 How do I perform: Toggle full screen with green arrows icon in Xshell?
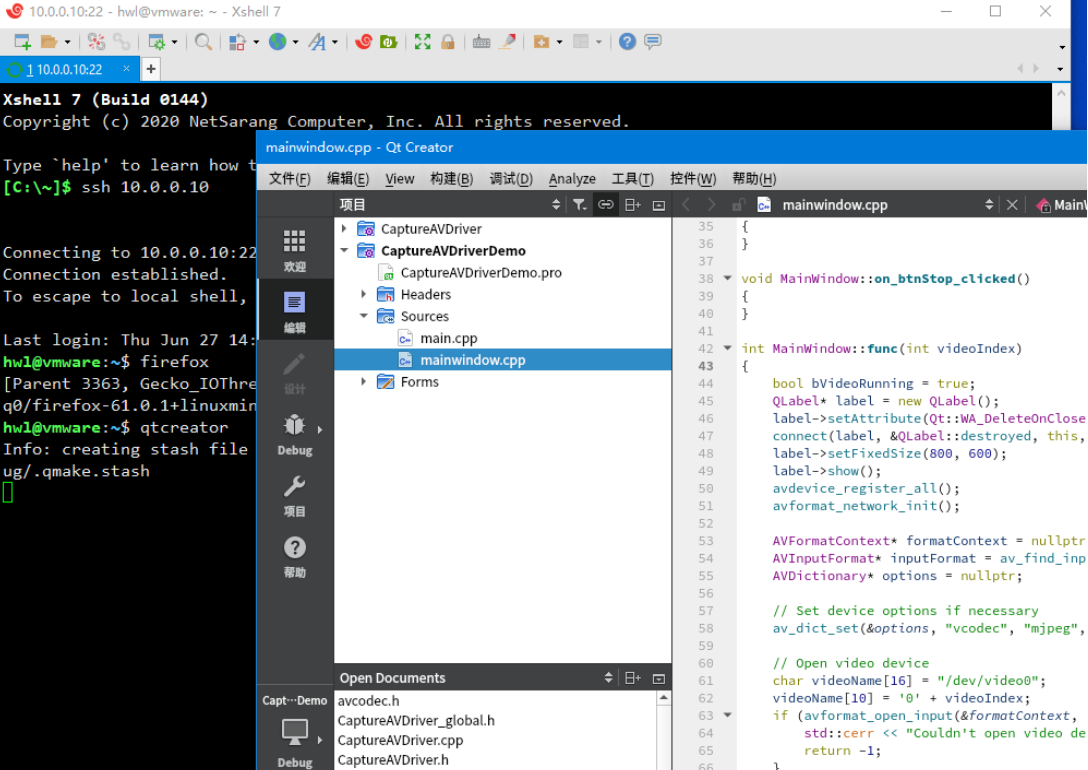[x=423, y=42]
